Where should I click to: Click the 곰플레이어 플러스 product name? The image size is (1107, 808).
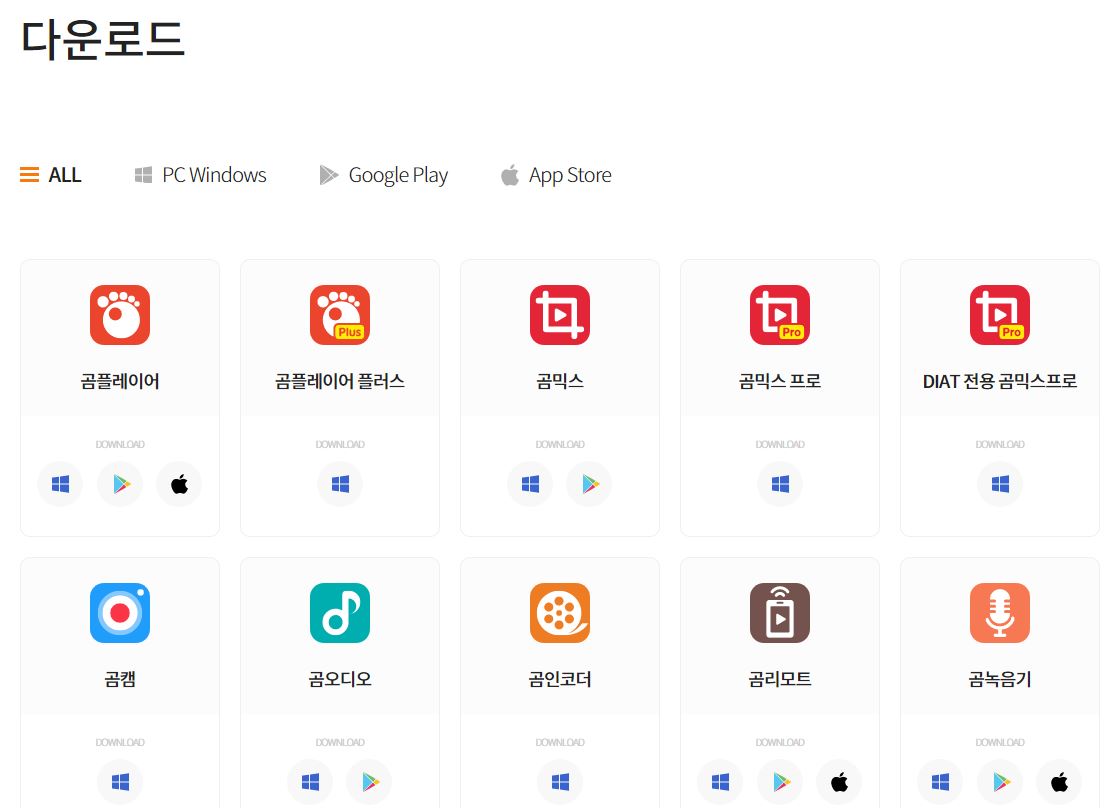pos(340,381)
